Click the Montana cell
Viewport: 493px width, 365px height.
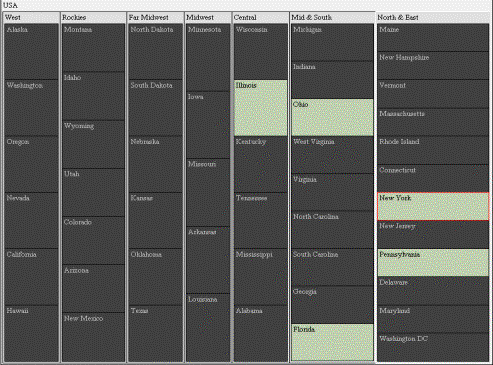pos(93,47)
